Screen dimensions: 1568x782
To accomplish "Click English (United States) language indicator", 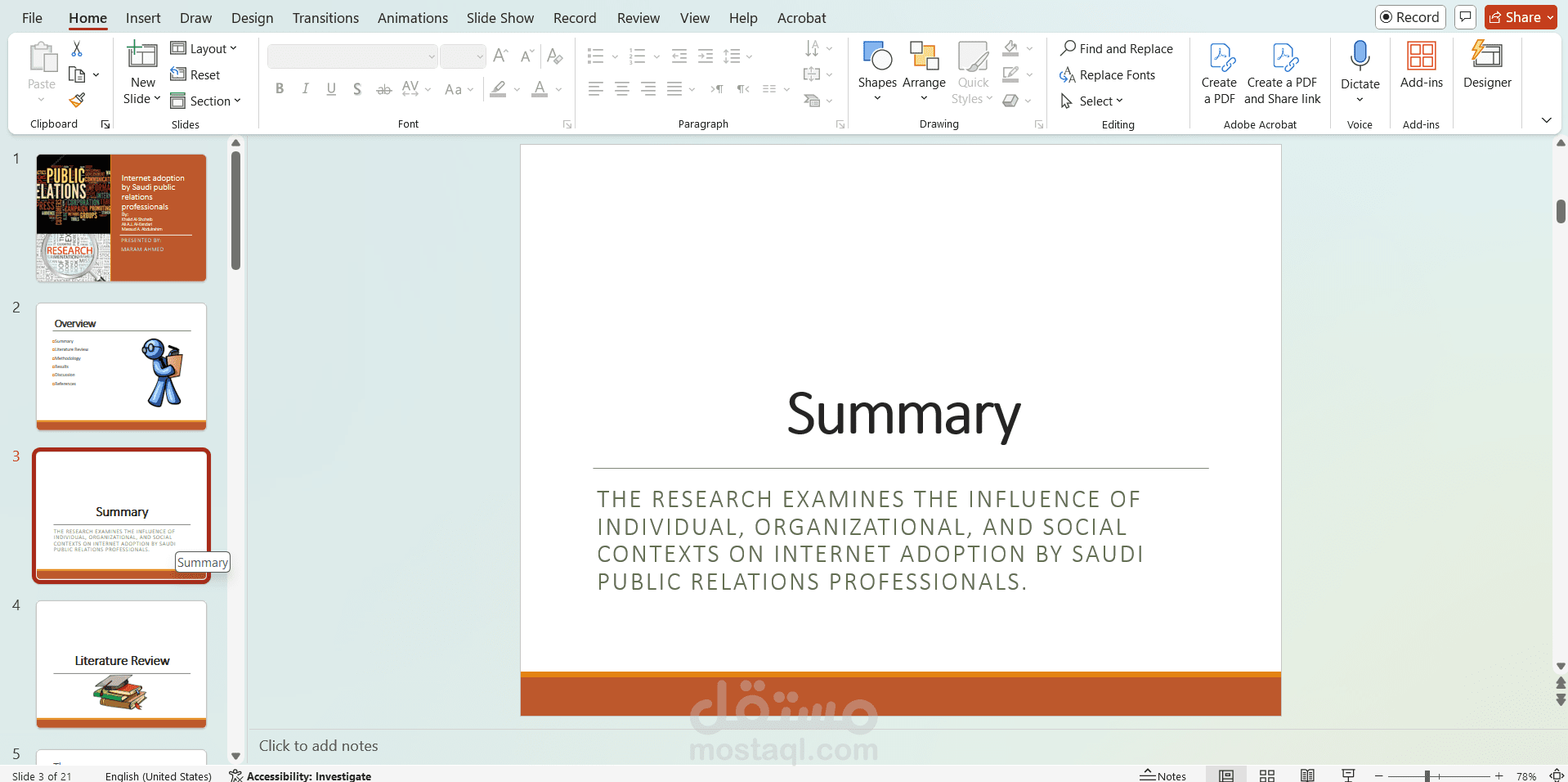I will tap(159, 775).
